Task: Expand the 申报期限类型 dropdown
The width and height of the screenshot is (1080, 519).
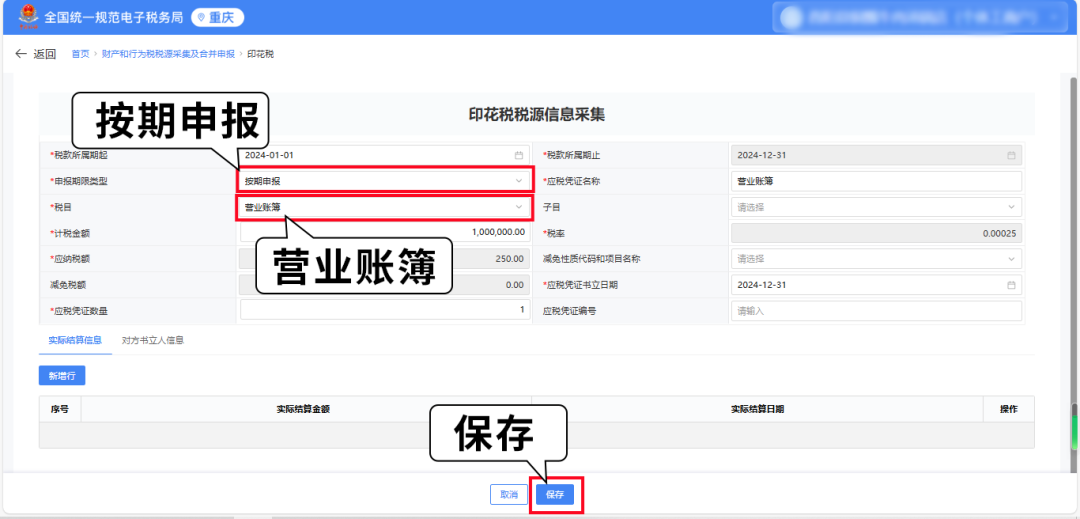Action: 385,181
